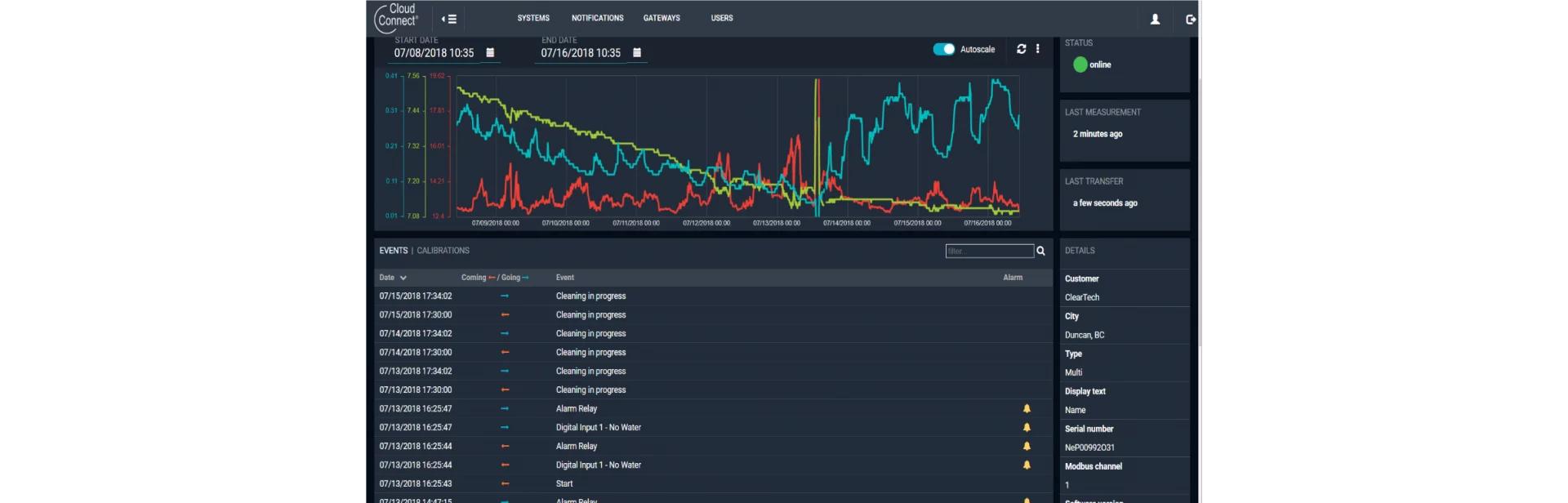
Task: Click the Alarm column header
Action: [x=1013, y=278]
